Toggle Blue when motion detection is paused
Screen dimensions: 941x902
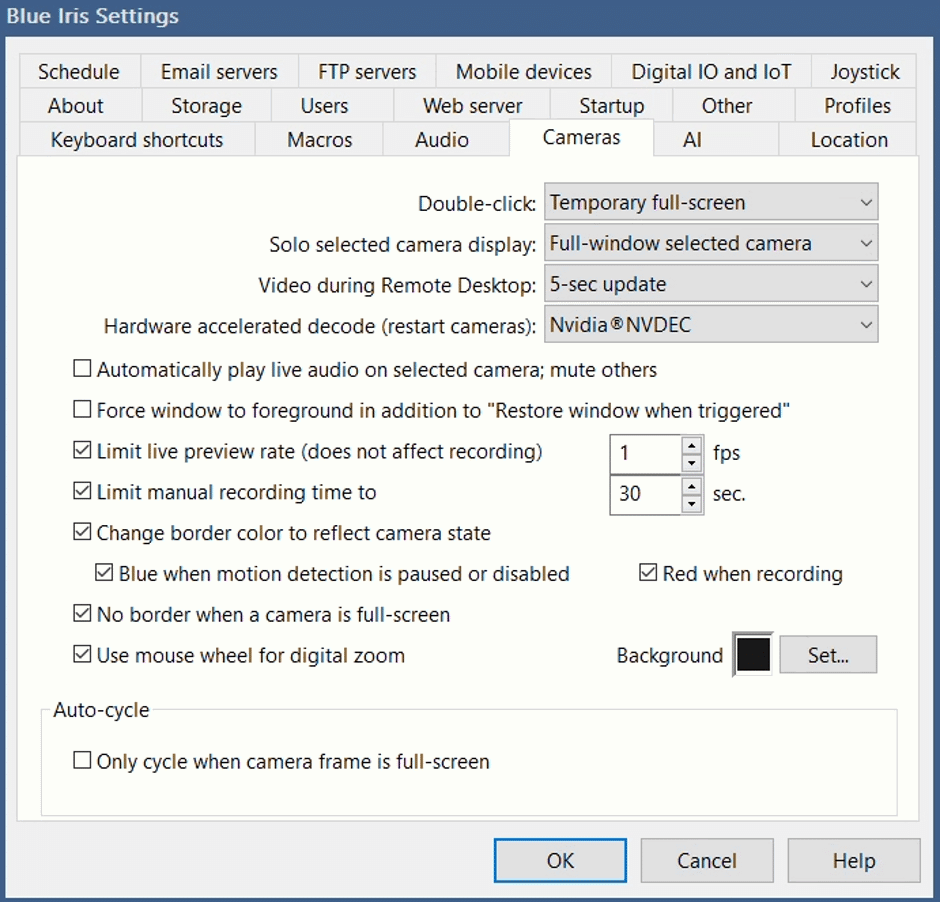(x=103, y=573)
